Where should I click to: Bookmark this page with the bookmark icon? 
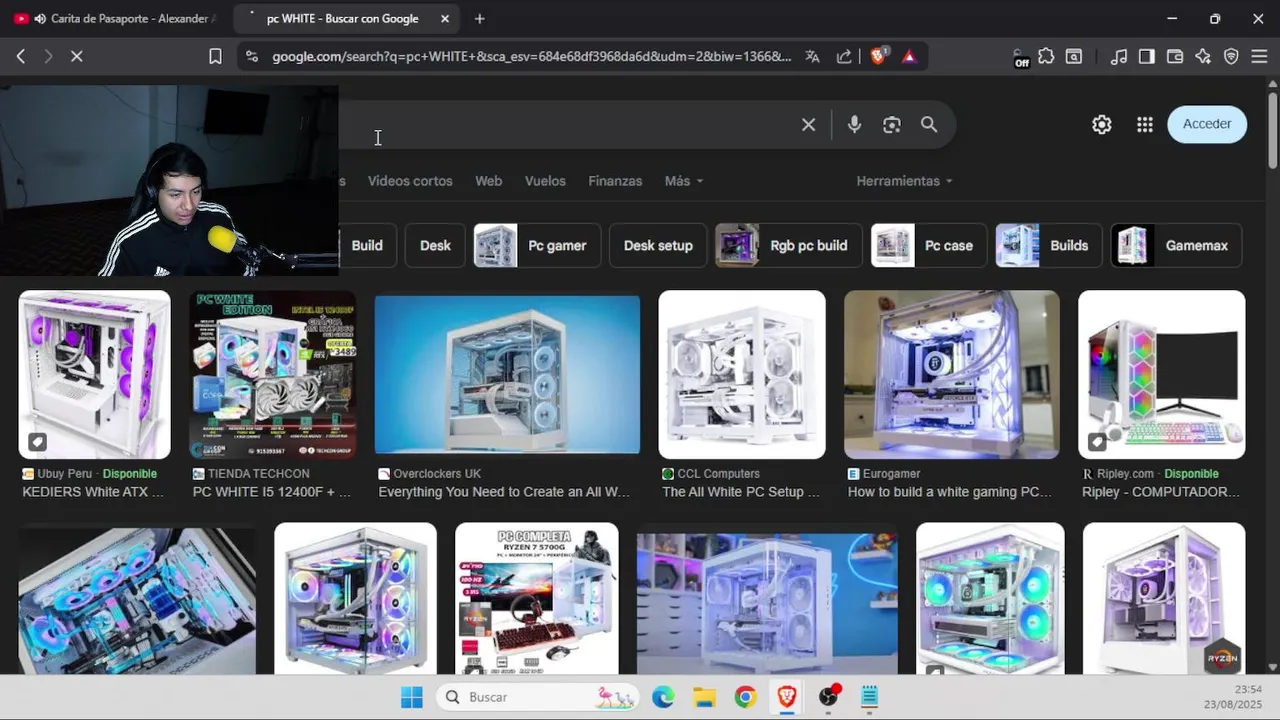(x=215, y=57)
